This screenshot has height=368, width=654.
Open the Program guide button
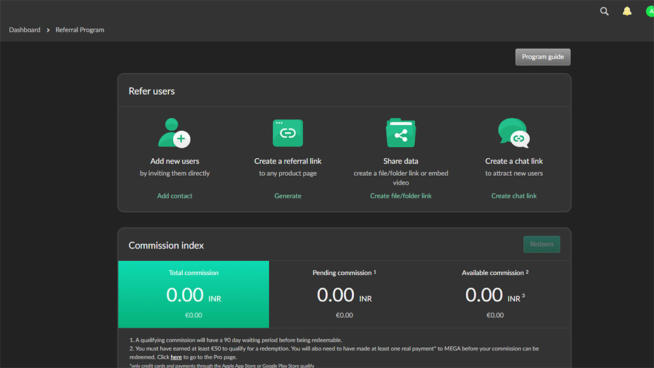pyautogui.click(x=543, y=57)
